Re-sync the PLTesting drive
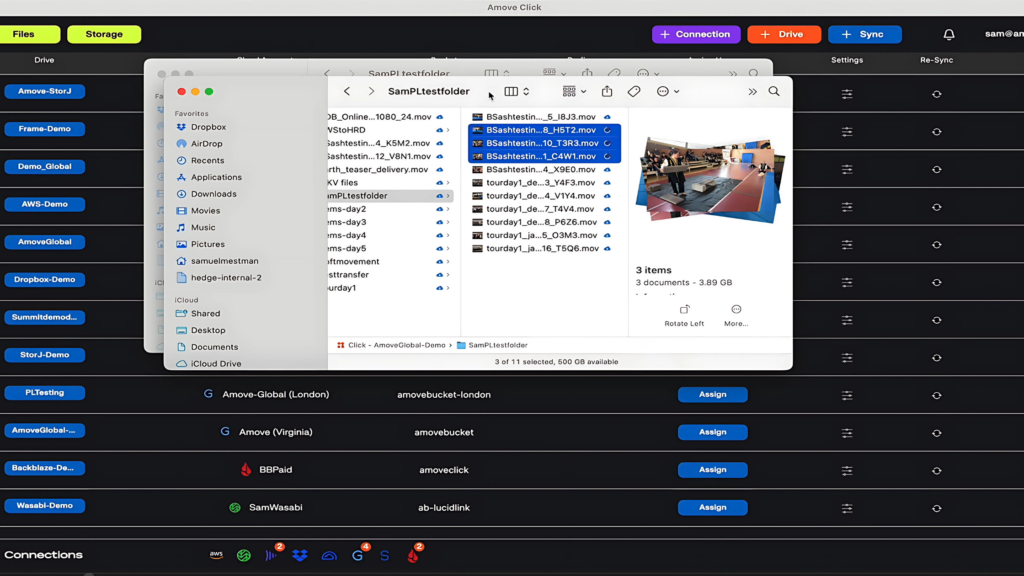Screen dimensions: 1024x576 click(936, 395)
